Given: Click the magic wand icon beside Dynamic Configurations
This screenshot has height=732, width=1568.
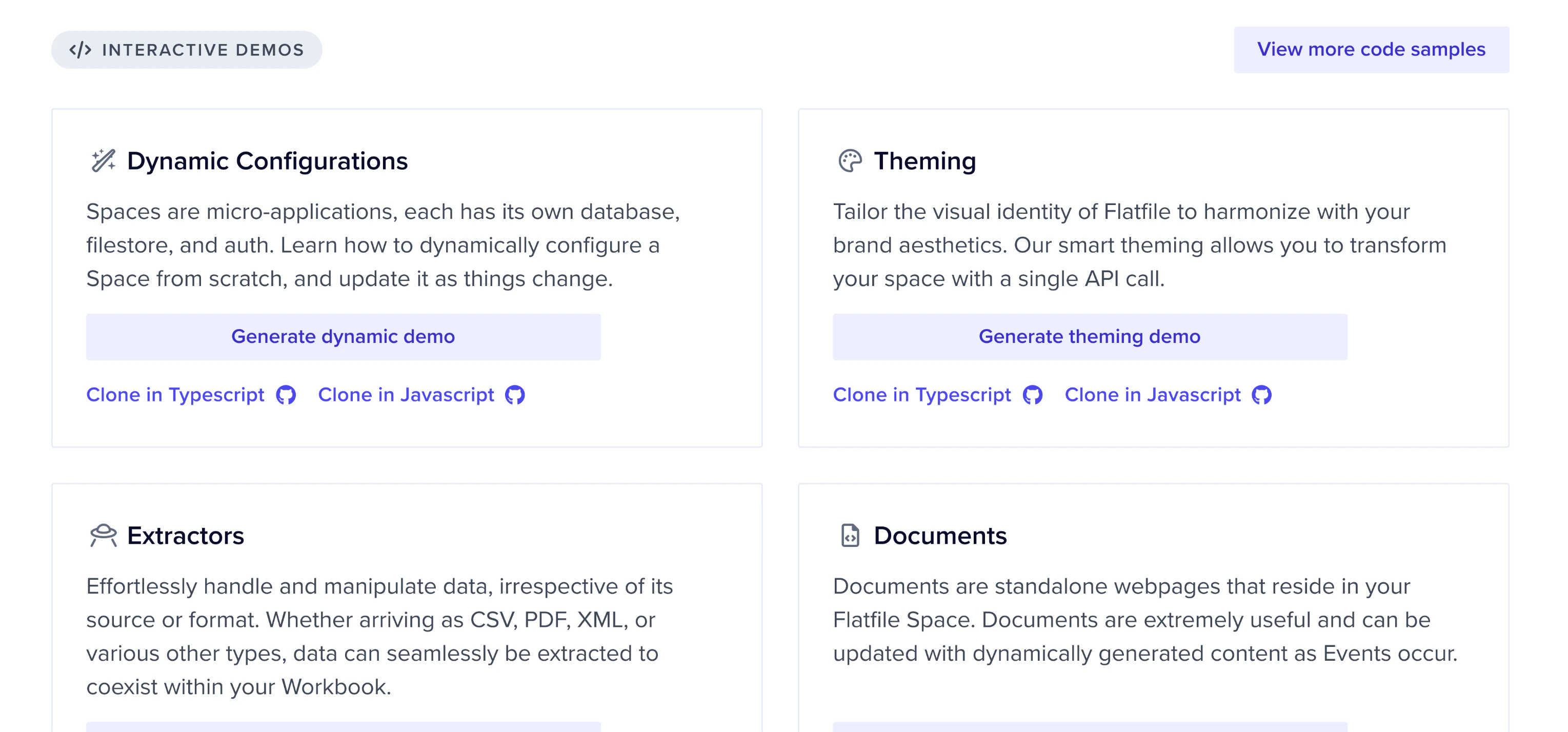Looking at the screenshot, I should pos(104,161).
